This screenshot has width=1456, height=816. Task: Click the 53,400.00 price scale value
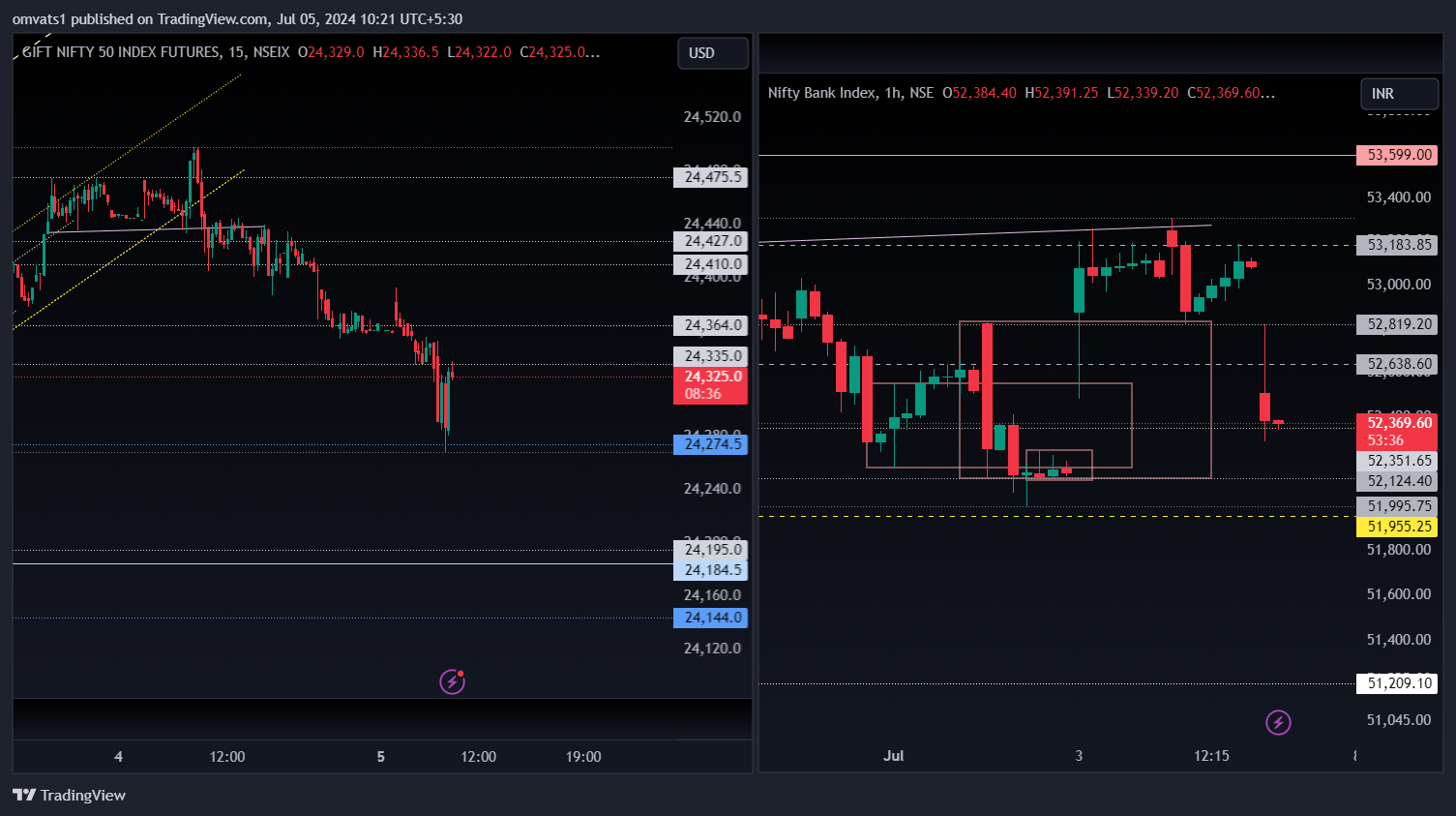click(x=1399, y=197)
